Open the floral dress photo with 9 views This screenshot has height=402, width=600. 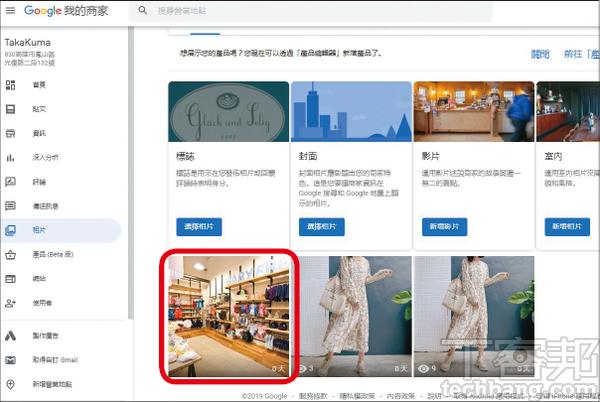click(x=474, y=316)
